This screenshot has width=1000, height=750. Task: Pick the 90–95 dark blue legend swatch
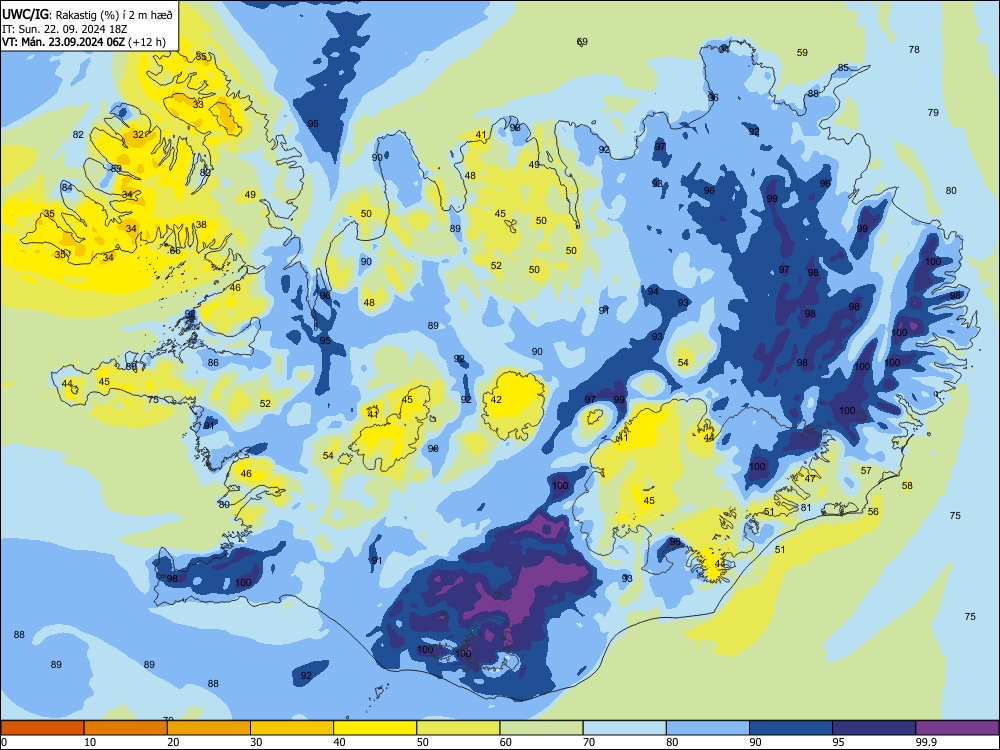[791, 728]
